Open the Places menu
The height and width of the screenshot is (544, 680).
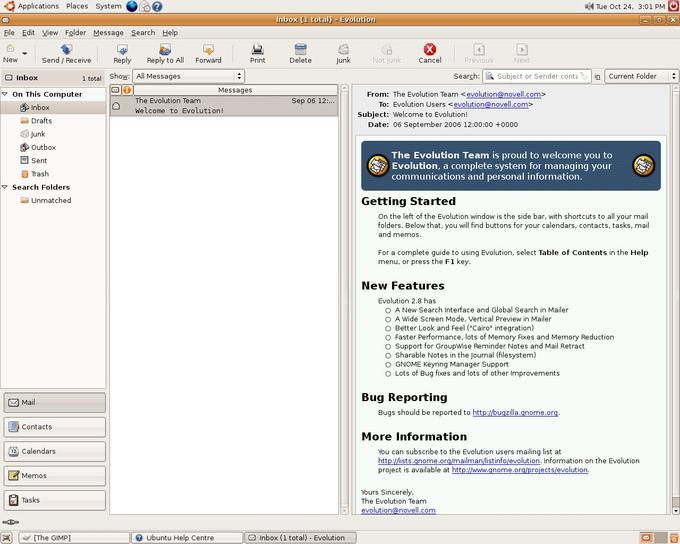coord(77,6)
